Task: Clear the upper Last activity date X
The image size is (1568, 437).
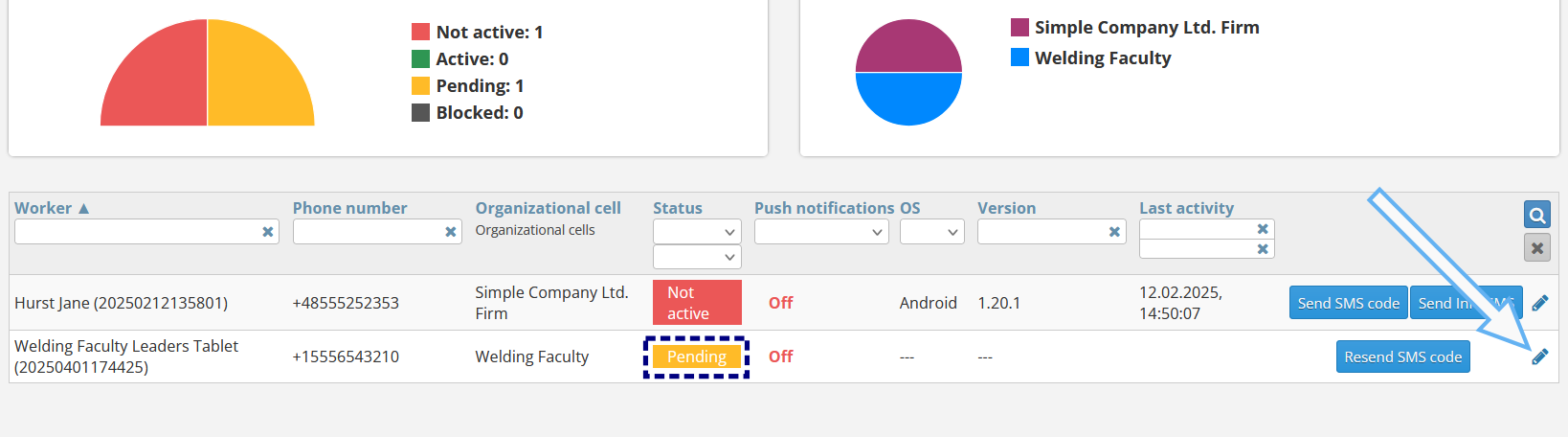Action: (1263, 229)
